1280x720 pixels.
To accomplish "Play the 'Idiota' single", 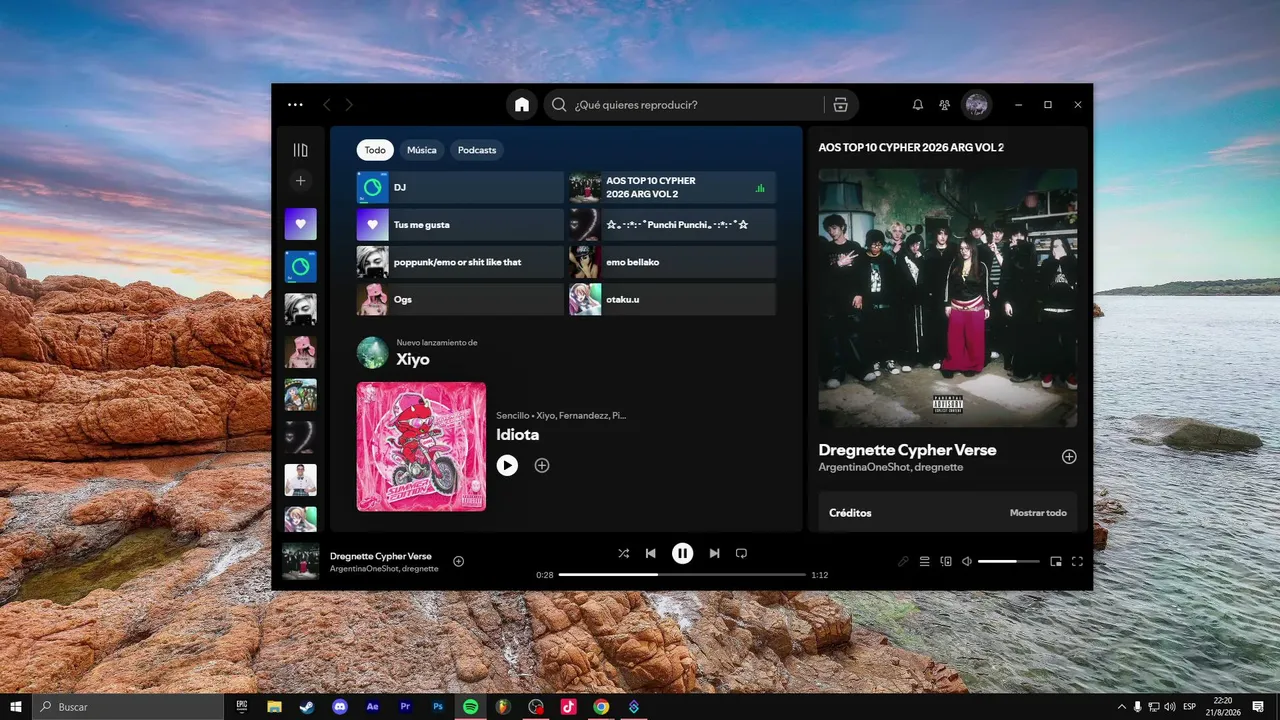I will (507, 465).
